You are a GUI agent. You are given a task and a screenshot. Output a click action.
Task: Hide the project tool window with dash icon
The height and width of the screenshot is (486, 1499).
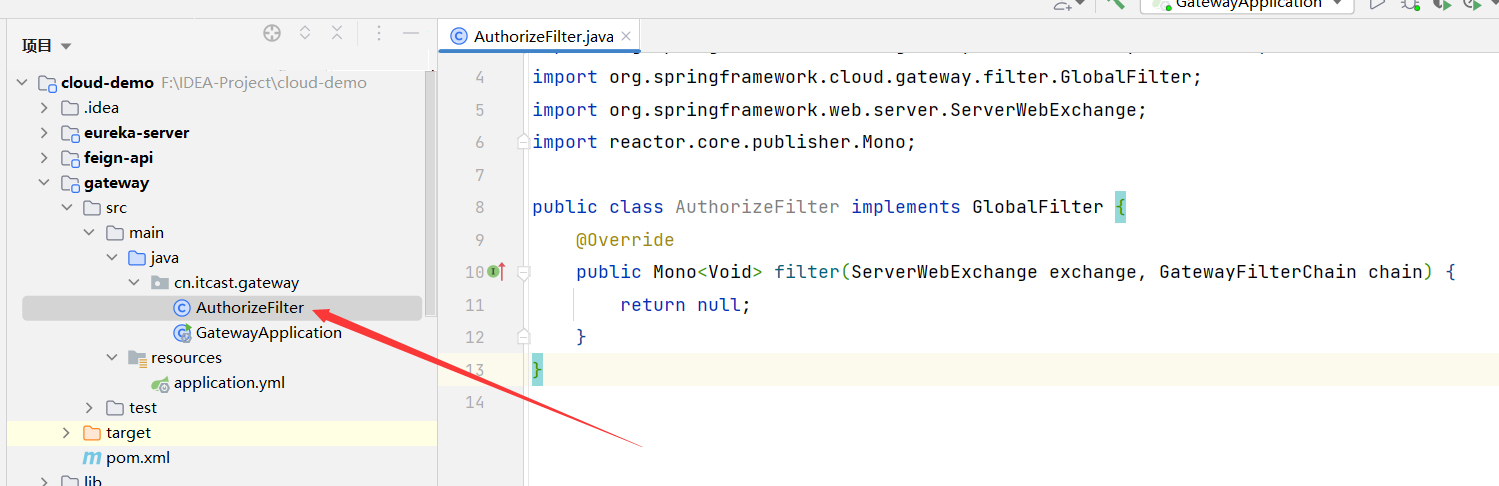pyautogui.click(x=410, y=34)
